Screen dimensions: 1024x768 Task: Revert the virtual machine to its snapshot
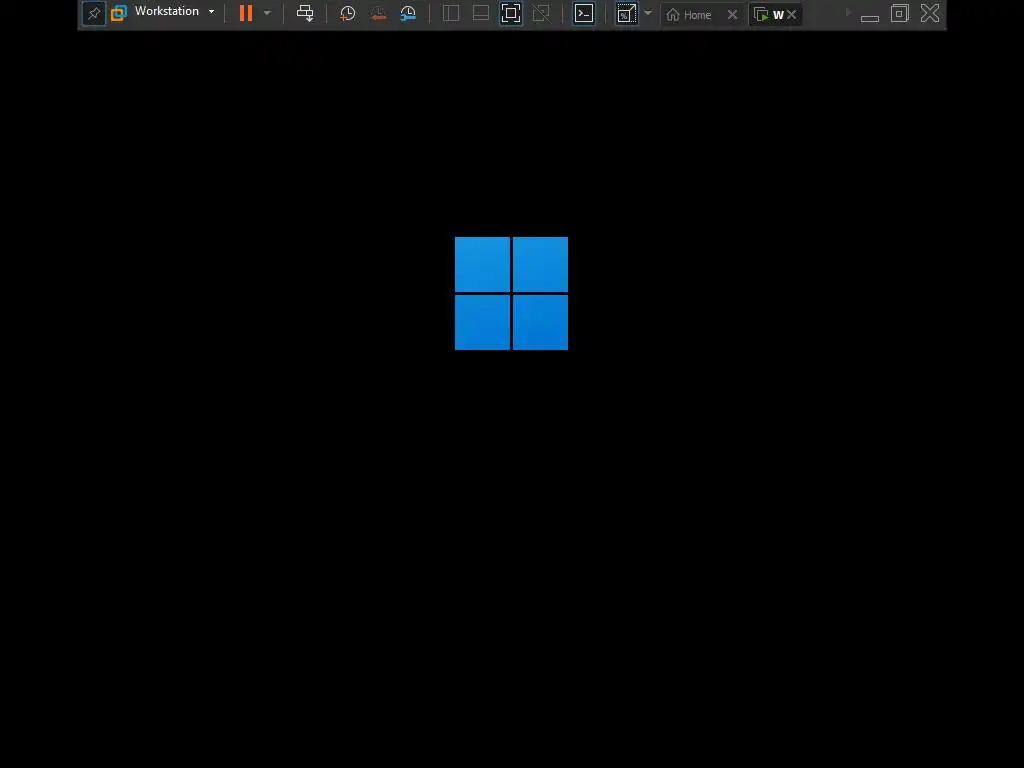point(378,14)
